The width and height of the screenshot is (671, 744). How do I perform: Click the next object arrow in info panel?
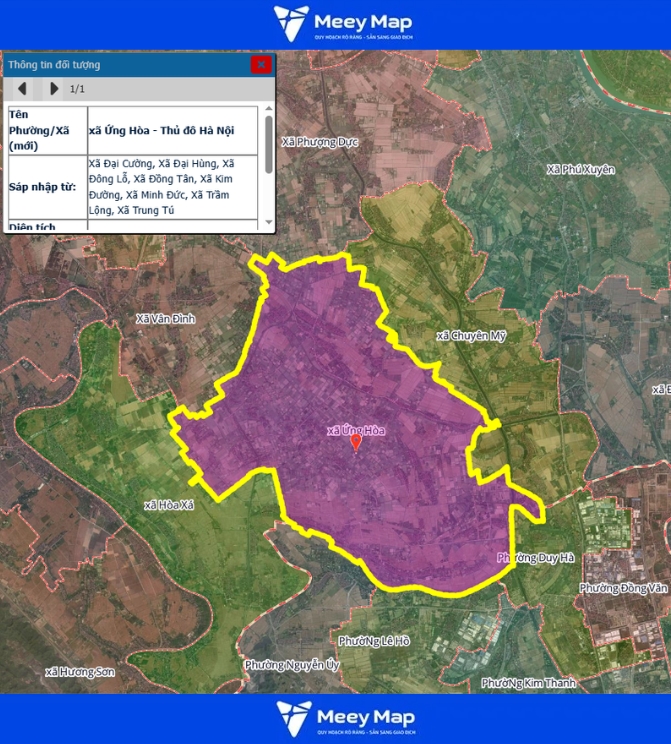coord(54,89)
